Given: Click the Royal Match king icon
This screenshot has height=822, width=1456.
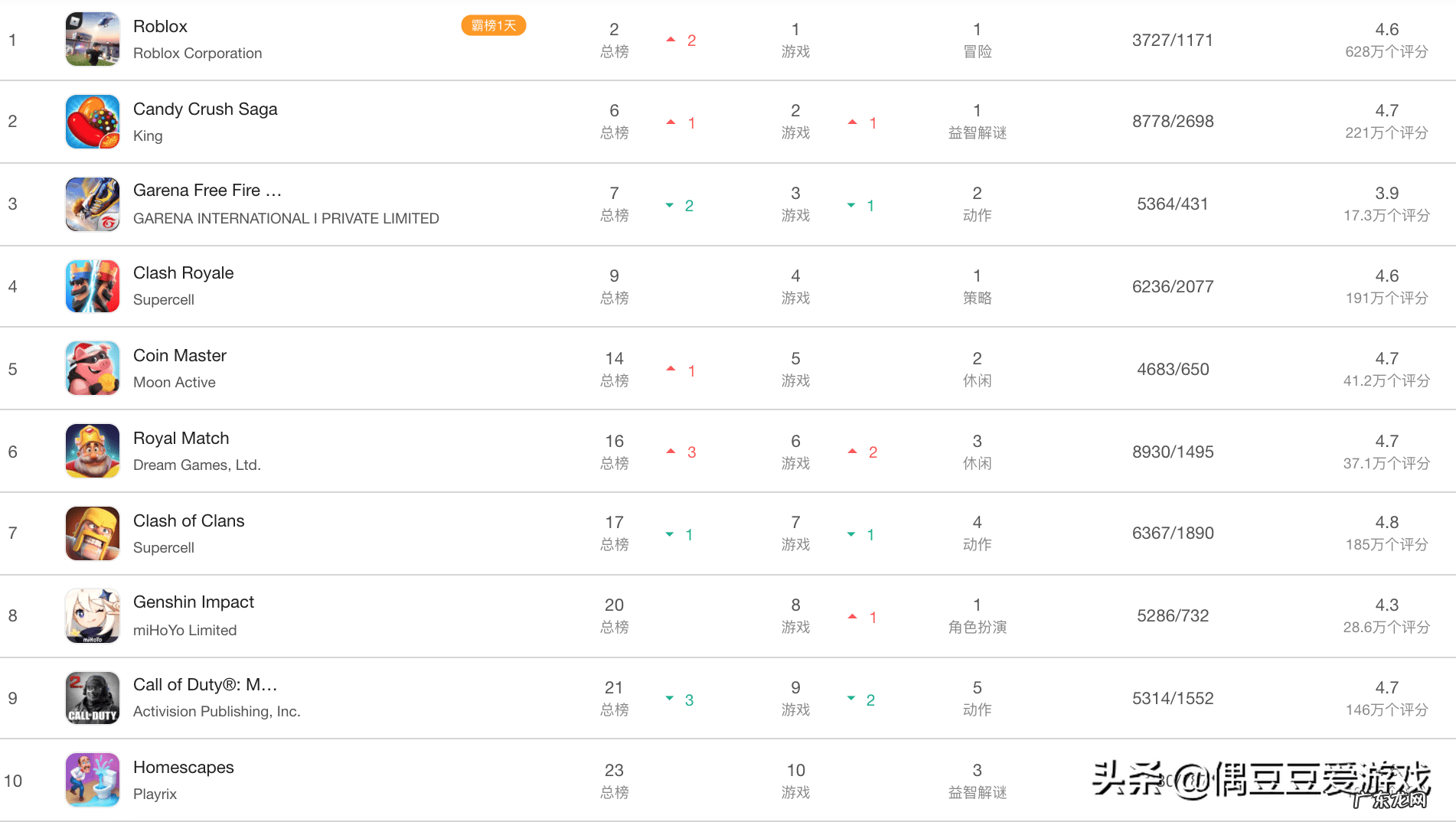Looking at the screenshot, I should [93, 452].
